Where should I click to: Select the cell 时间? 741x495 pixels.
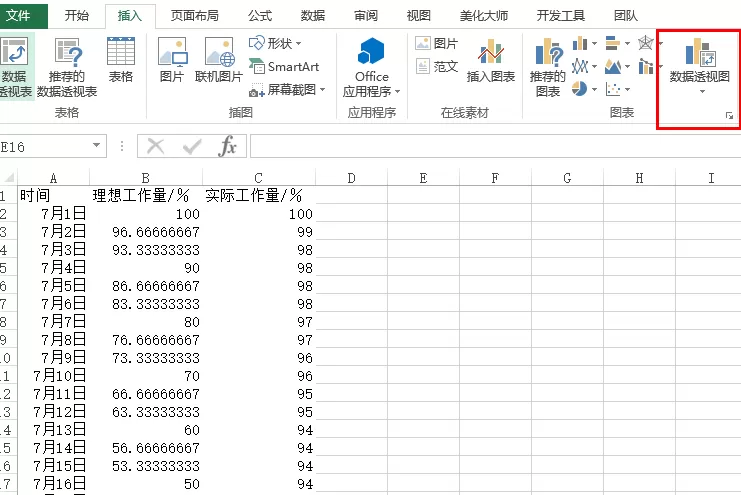[x=53, y=195]
